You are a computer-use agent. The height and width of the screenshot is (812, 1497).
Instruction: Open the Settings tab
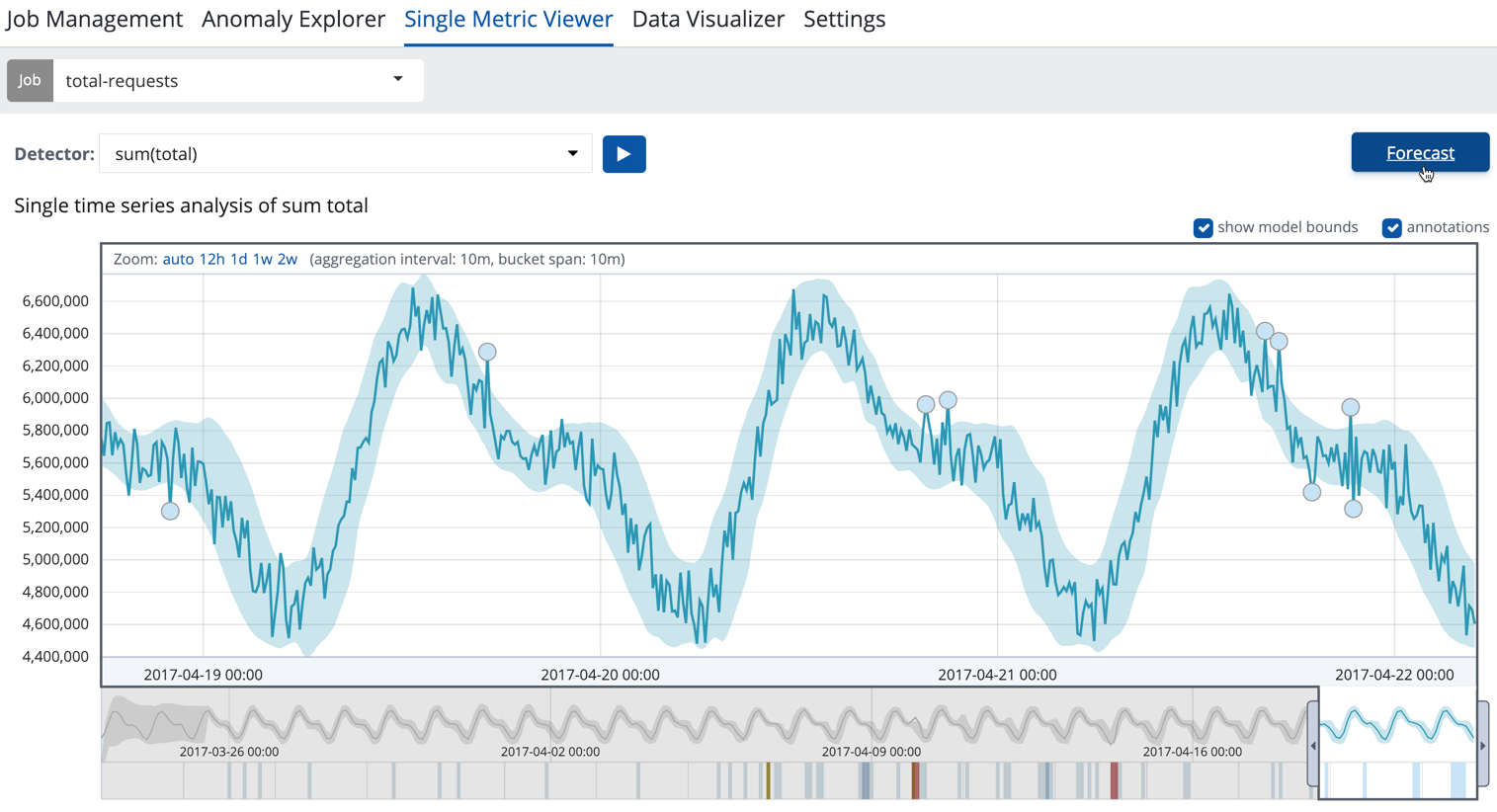click(844, 19)
